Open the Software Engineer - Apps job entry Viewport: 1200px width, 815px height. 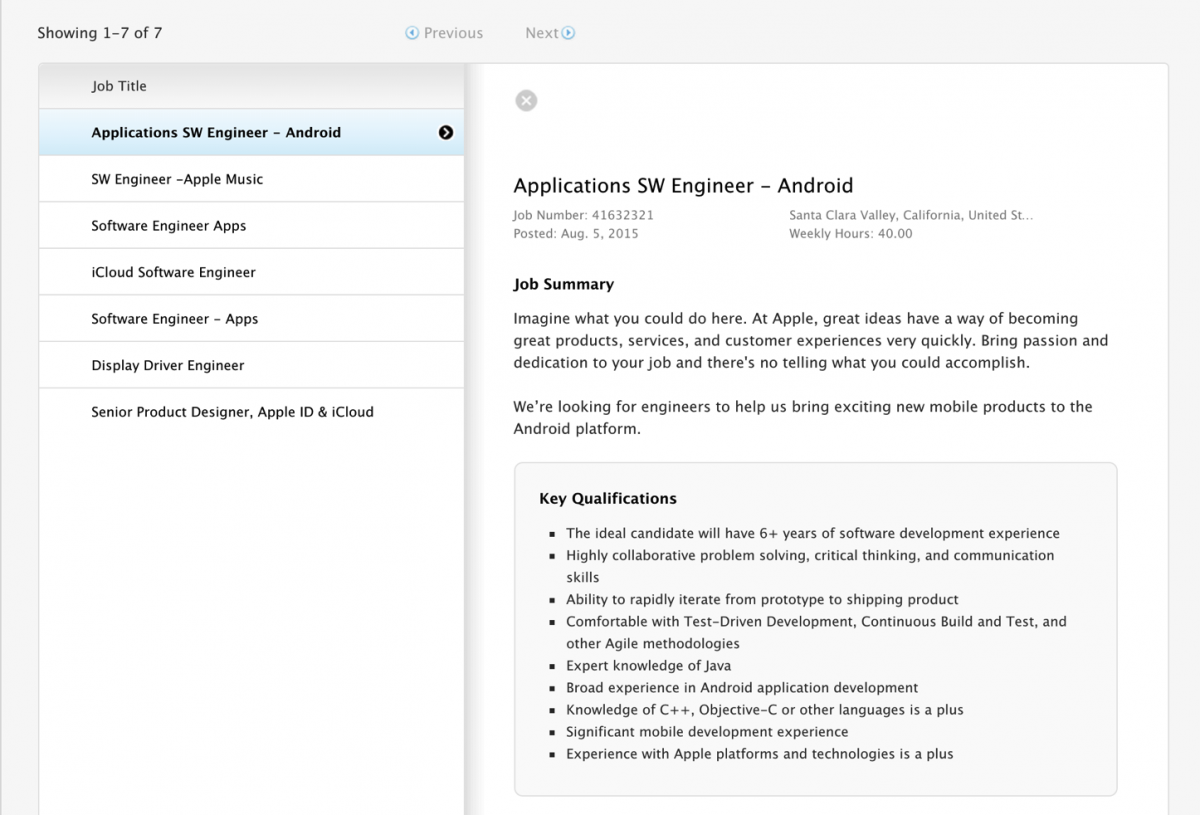pos(175,318)
